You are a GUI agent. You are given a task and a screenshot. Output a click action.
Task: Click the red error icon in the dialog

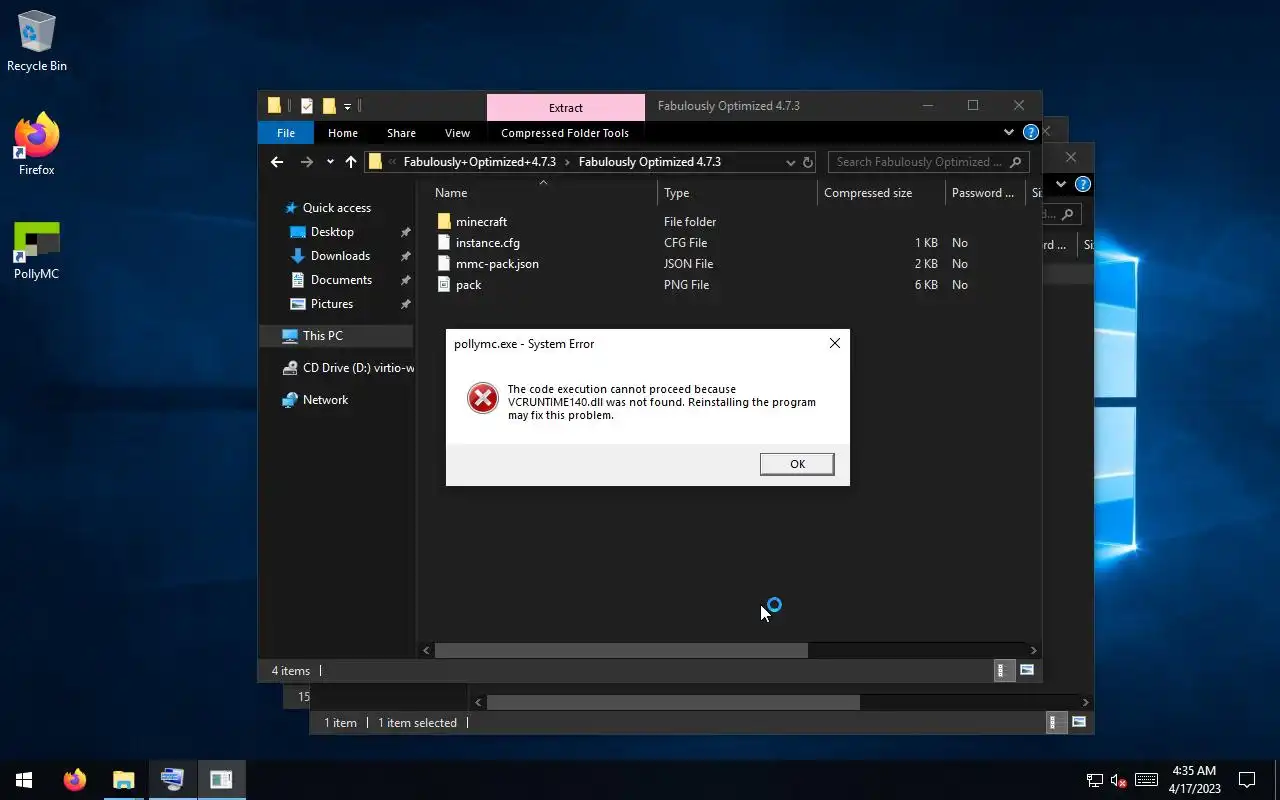pyautogui.click(x=483, y=399)
